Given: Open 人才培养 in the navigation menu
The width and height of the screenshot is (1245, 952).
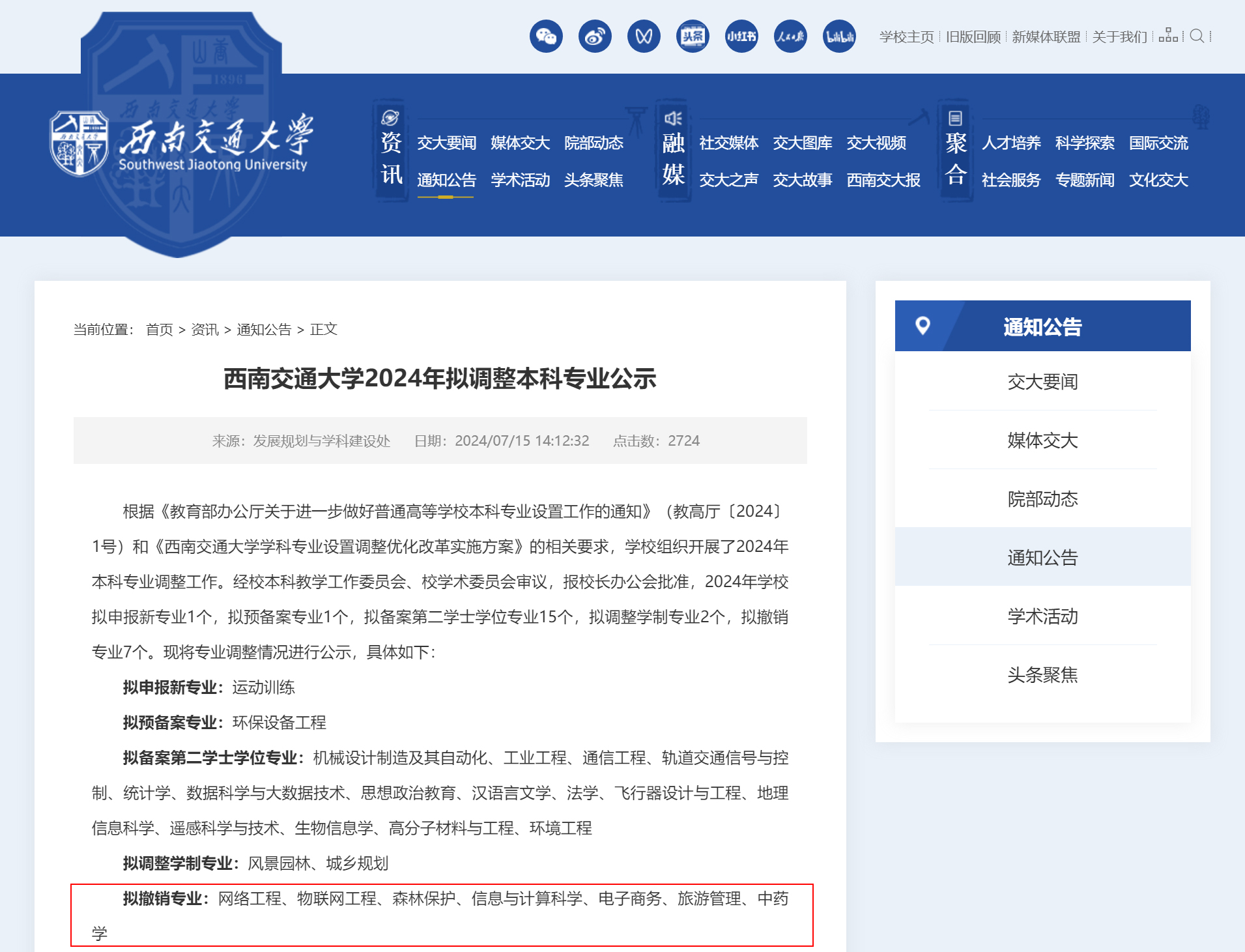Looking at the screenshot, I should [1011, 143].
